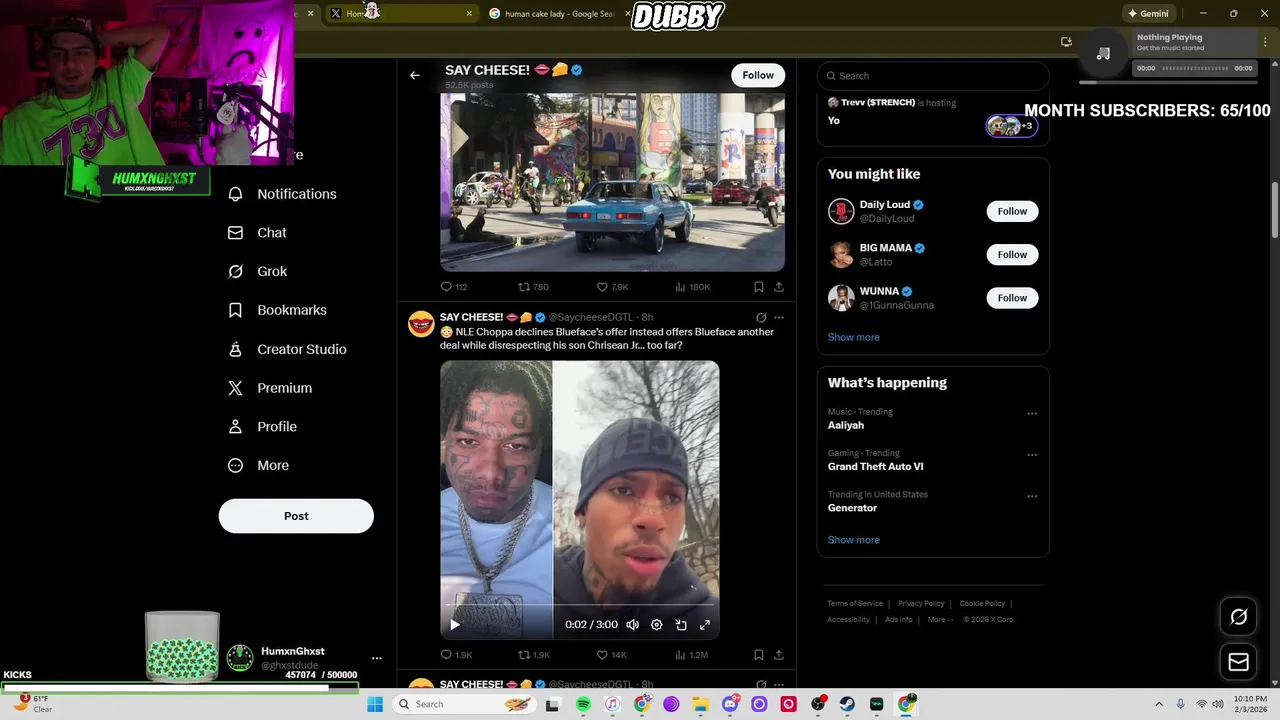
Task: Expand the More menu in the sidebar
Action: (x=258, y=465)
